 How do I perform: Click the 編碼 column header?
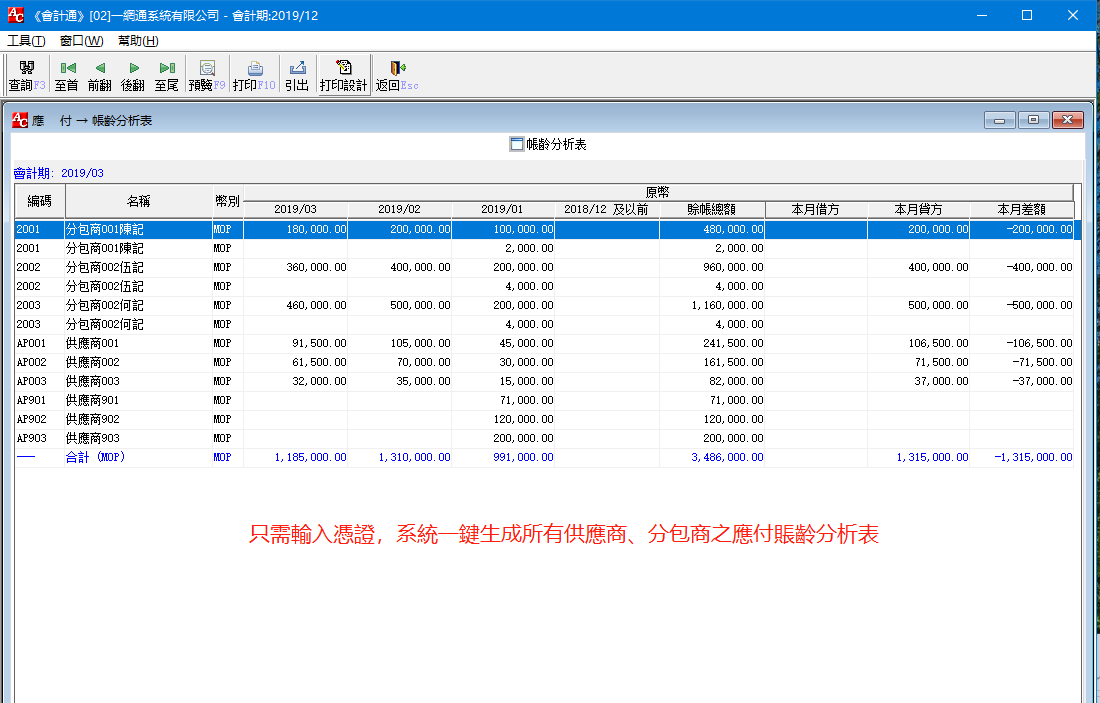pyautogui.click(x=38, y=201)
